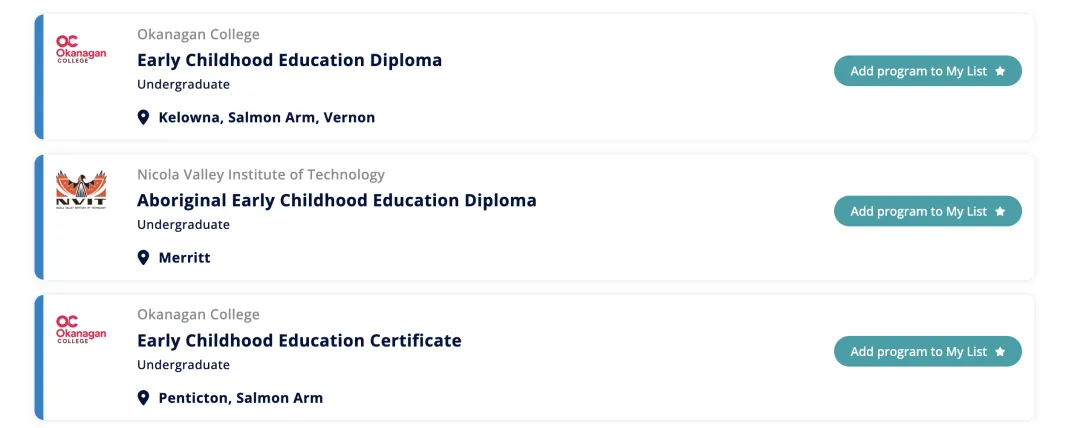The image size is (1080, 428).
Task: Open the Early Childhood Education Diploma title
Action: click(289, 60)
